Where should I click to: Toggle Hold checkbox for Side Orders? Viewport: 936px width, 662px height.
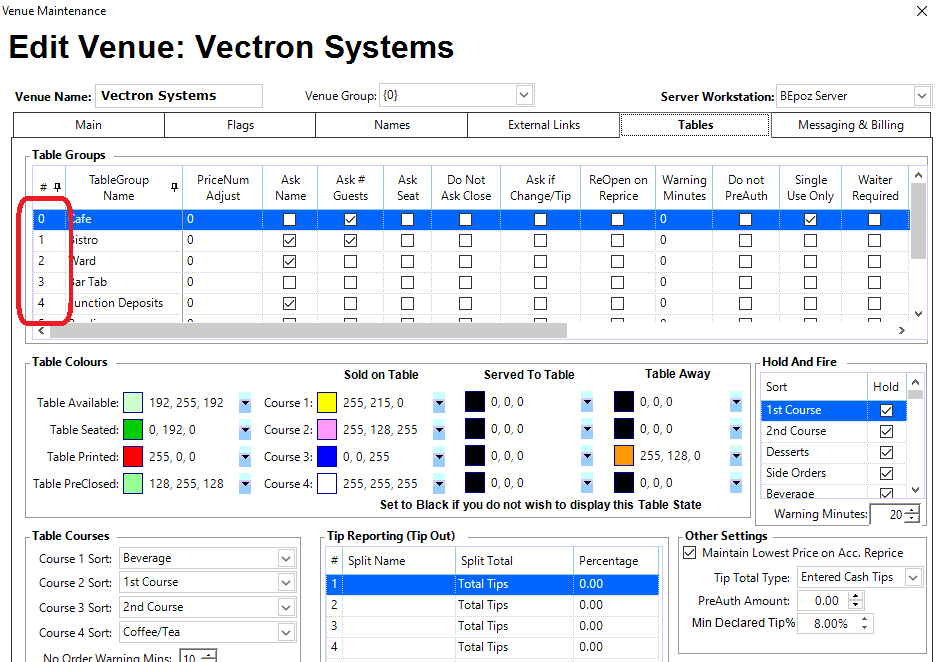[x=886, y=473]
